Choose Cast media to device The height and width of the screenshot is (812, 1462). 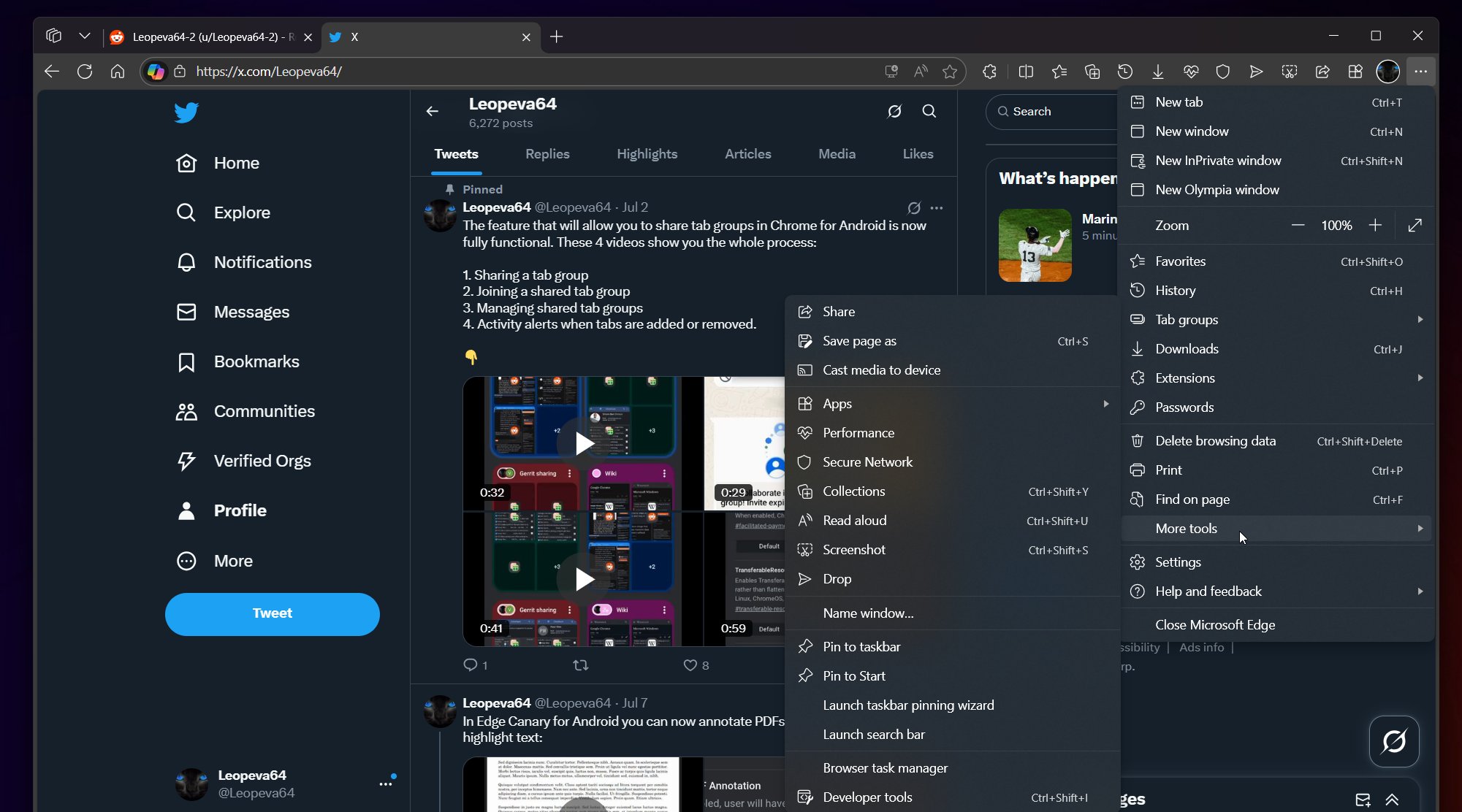(953, 370)
